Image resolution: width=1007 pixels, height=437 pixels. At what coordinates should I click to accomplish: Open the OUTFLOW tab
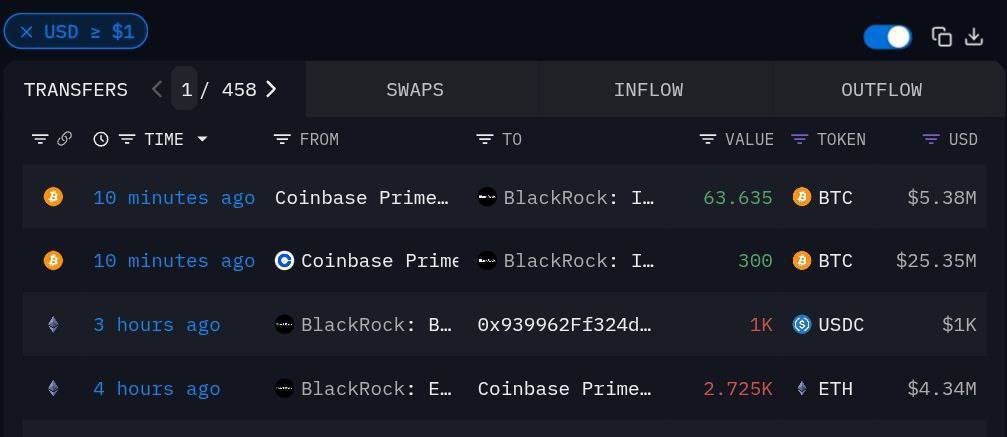tap(881, 89)
